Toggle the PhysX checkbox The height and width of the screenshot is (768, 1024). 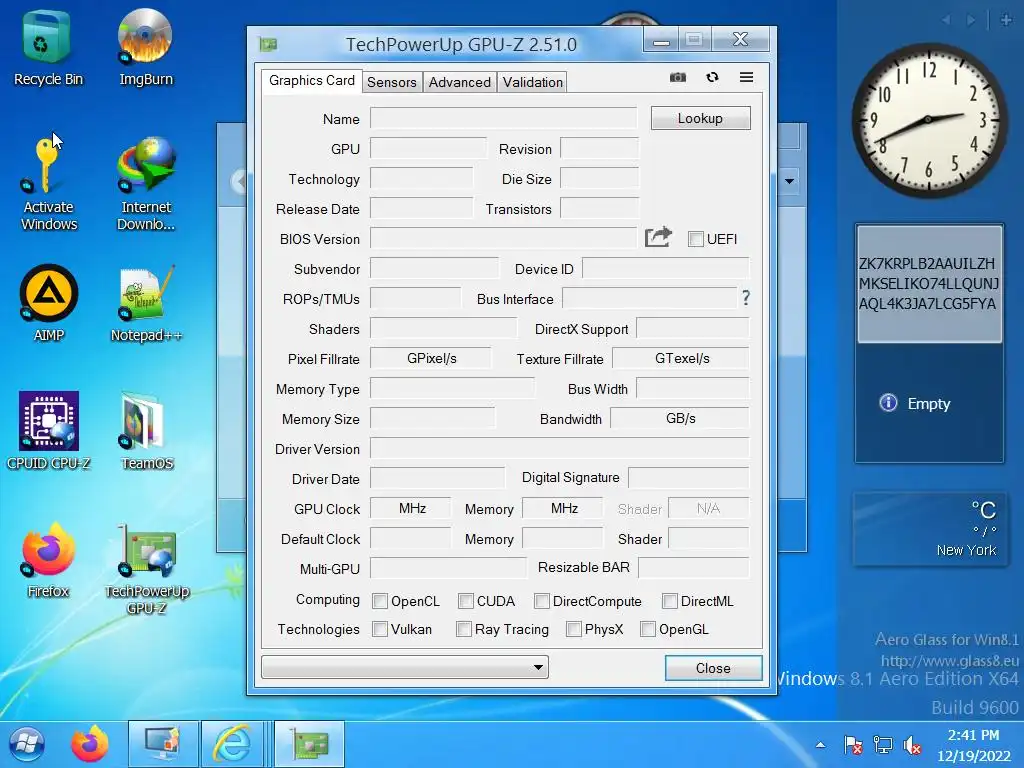click(573, 629)
